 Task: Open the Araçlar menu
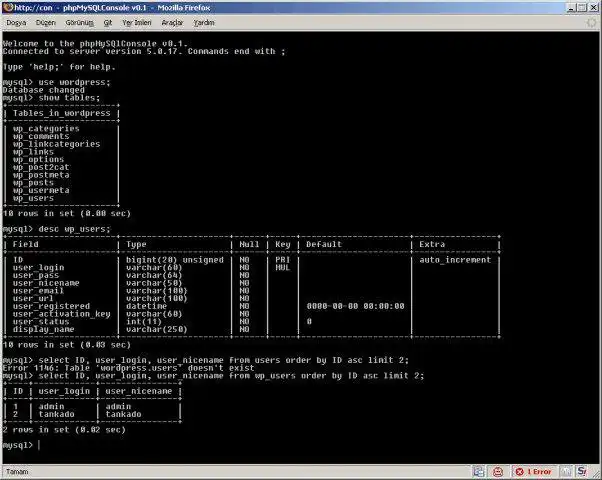tap(172, 23)
